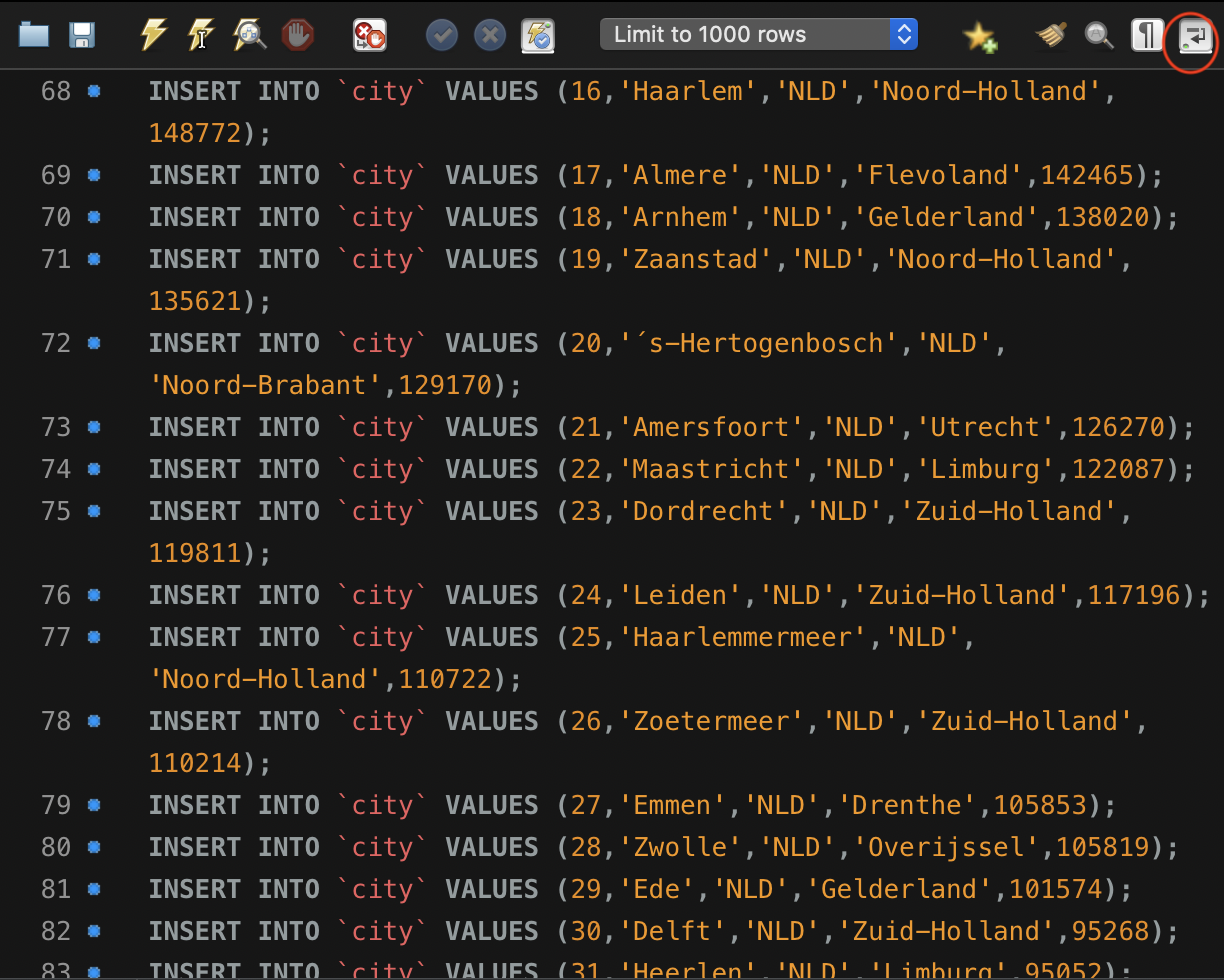Viewport: 1224px width, 980px height.
Task: Click the blue statement marker on line 68
Action: 94,91
